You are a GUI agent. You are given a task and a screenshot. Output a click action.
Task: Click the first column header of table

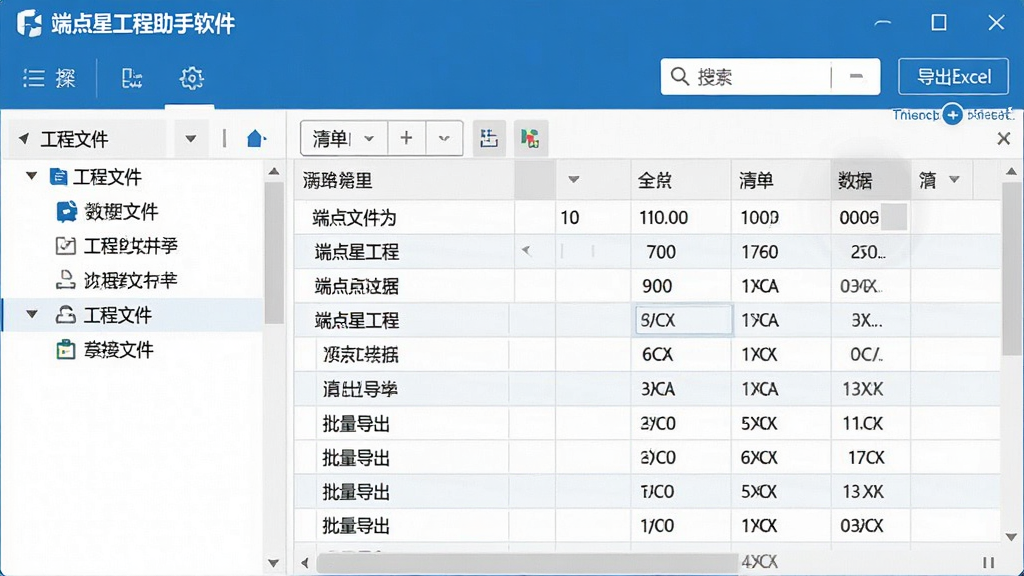[x=404, y=180]
